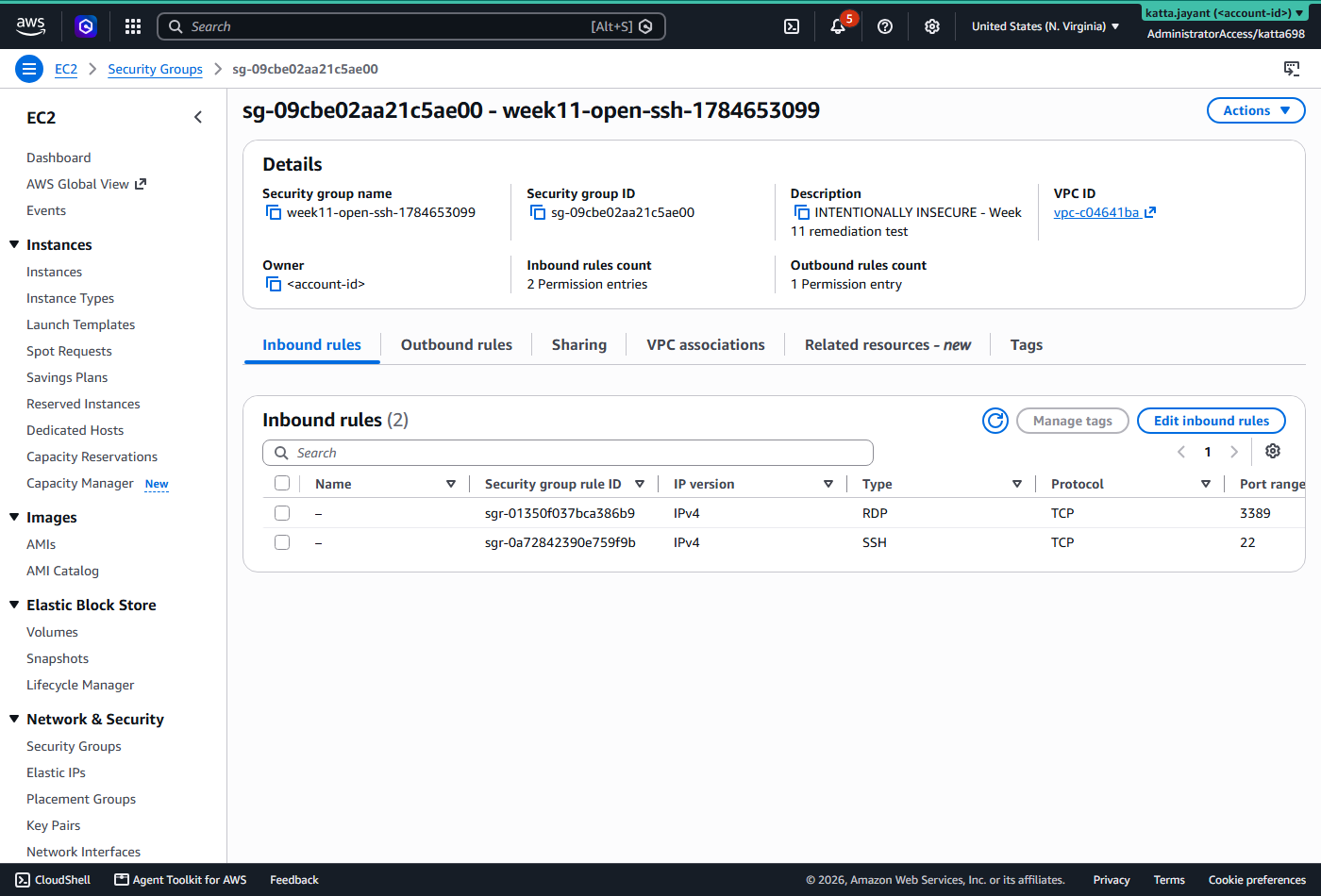Open CloudShell from the footer
This screenshot has height=896, width=1321.
pos(54,880)
